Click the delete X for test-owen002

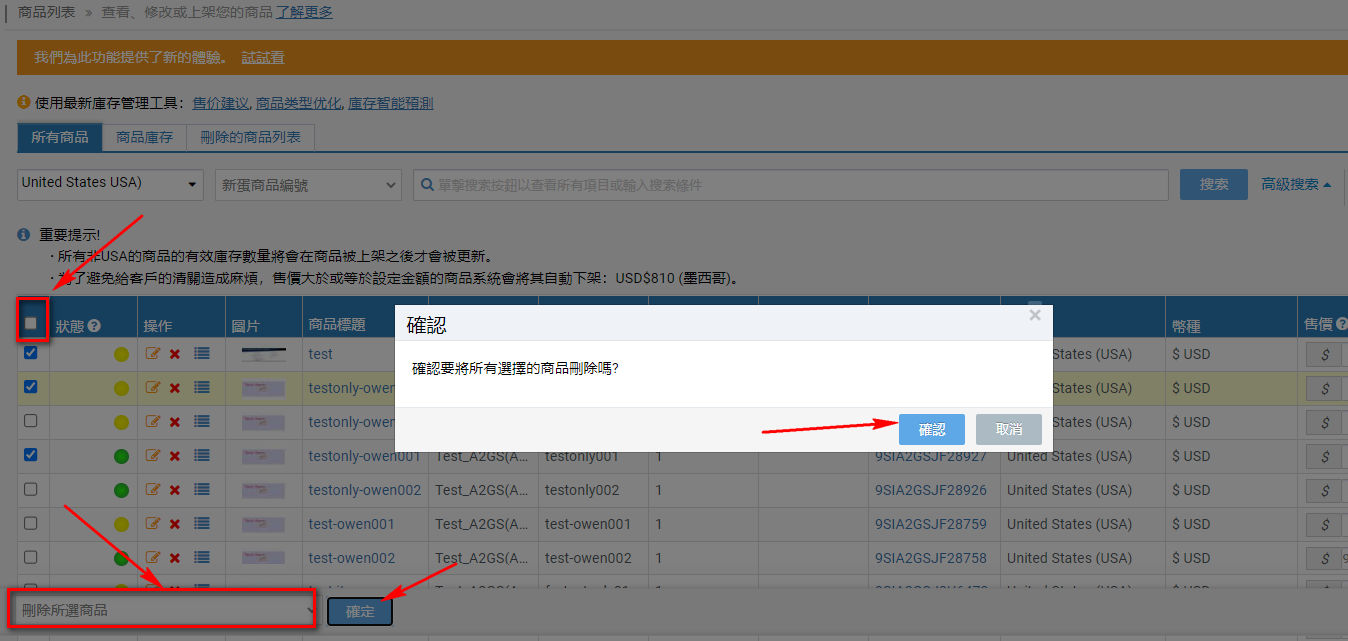pyautogui.click(x=175, y=558)
